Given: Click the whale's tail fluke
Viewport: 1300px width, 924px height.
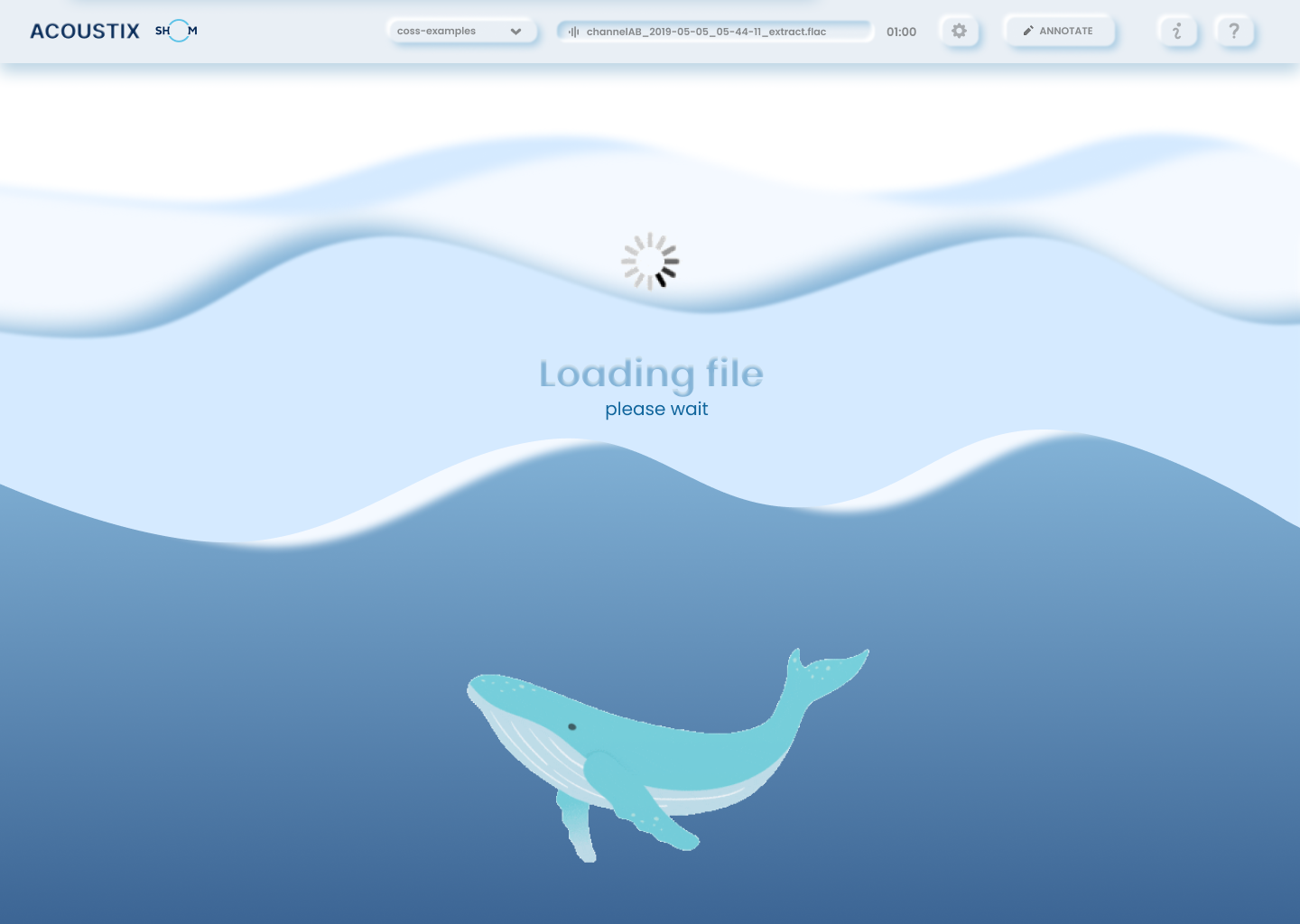Looking at the screenshot, I should (826, 672).
